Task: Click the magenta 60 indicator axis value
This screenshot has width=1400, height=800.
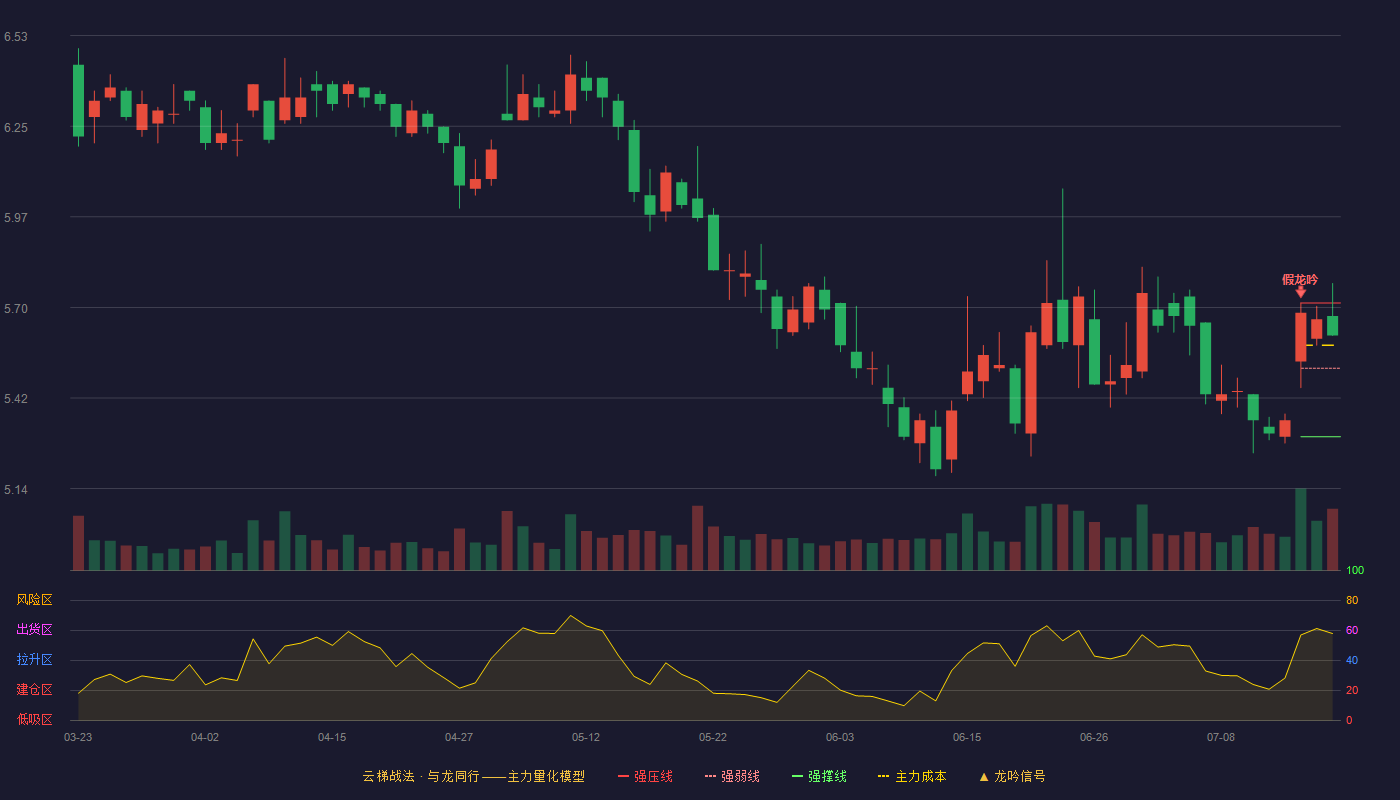Action: click(1352, 630)
